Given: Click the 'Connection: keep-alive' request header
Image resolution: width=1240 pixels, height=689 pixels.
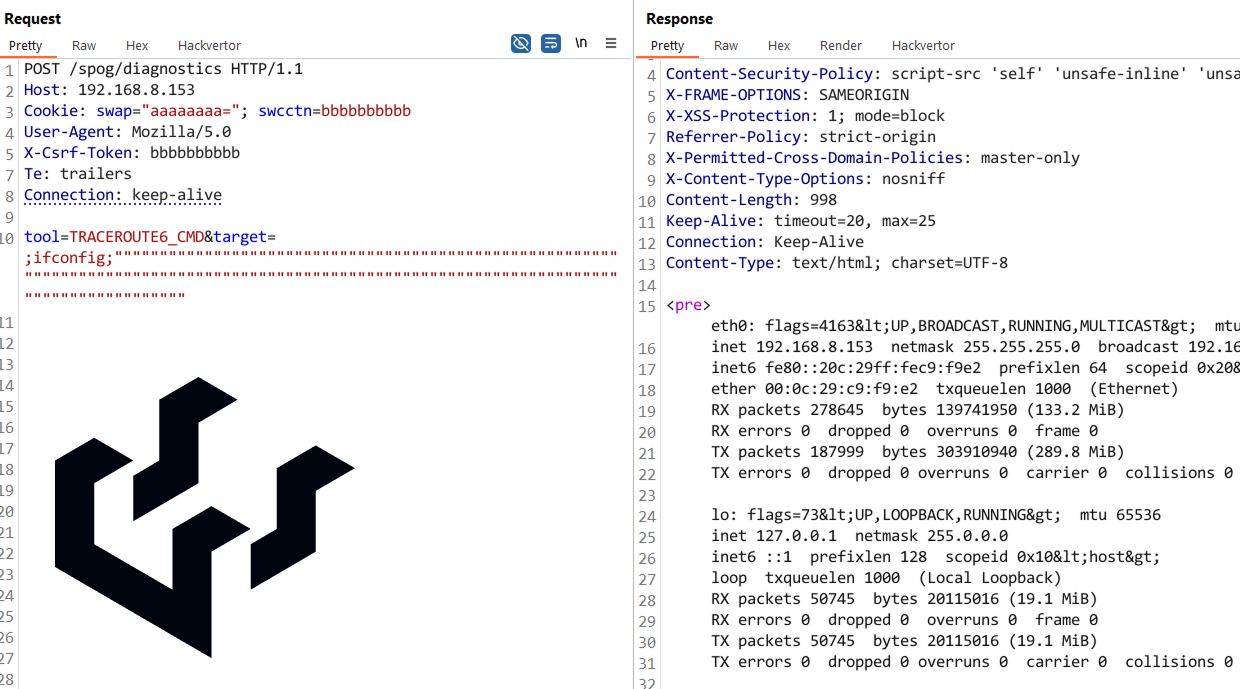Looking at the screenshot, I should [x=123, y=195].
